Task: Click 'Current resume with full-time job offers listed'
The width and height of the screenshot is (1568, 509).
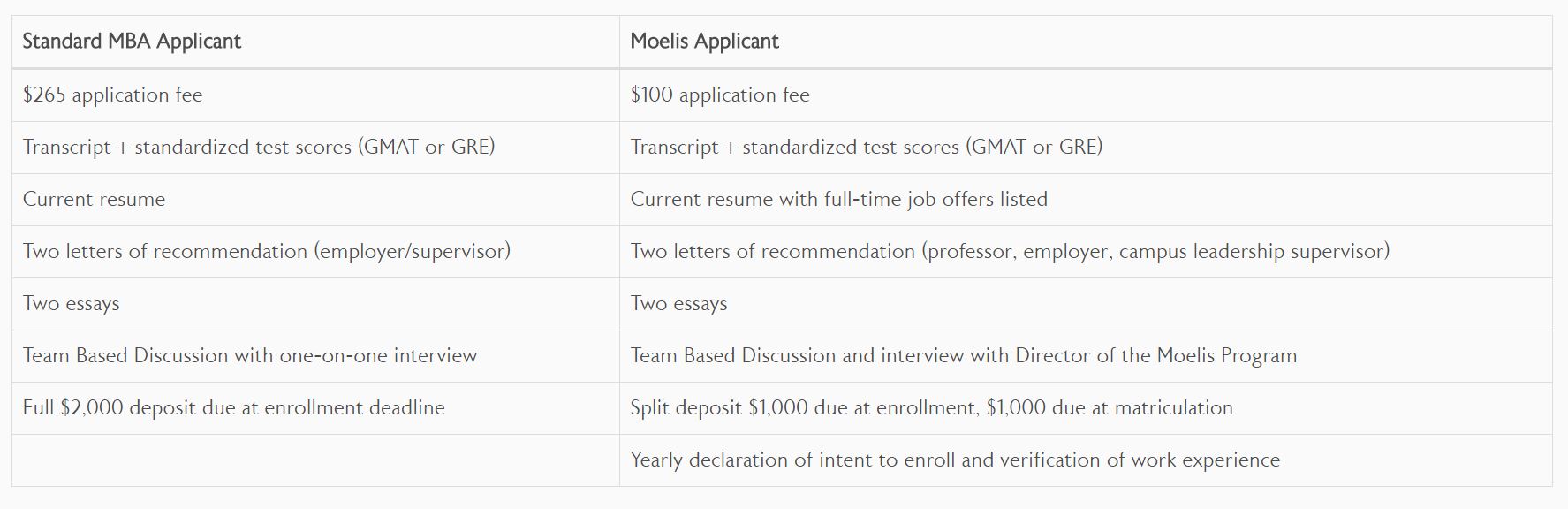Action: (838, 200)
